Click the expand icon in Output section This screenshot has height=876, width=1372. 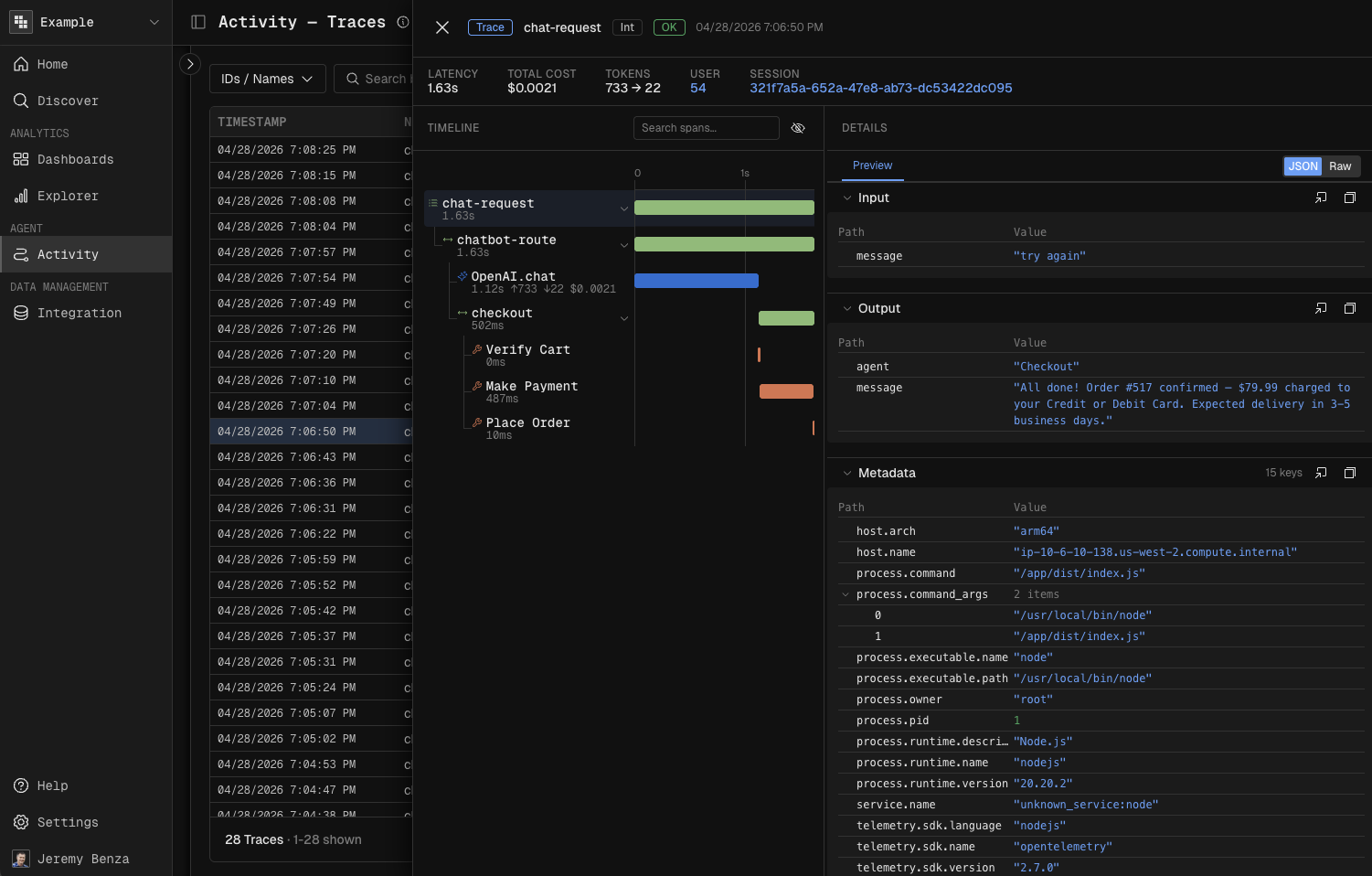point(1321,308)
